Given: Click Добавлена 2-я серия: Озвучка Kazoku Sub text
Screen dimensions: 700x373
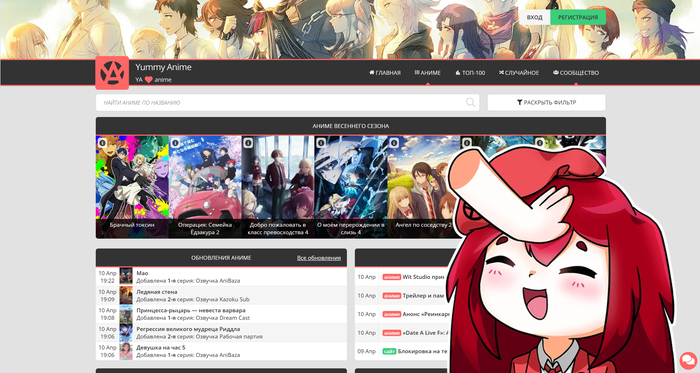Looking at the screenshot, I should click(x=193, y=299).
